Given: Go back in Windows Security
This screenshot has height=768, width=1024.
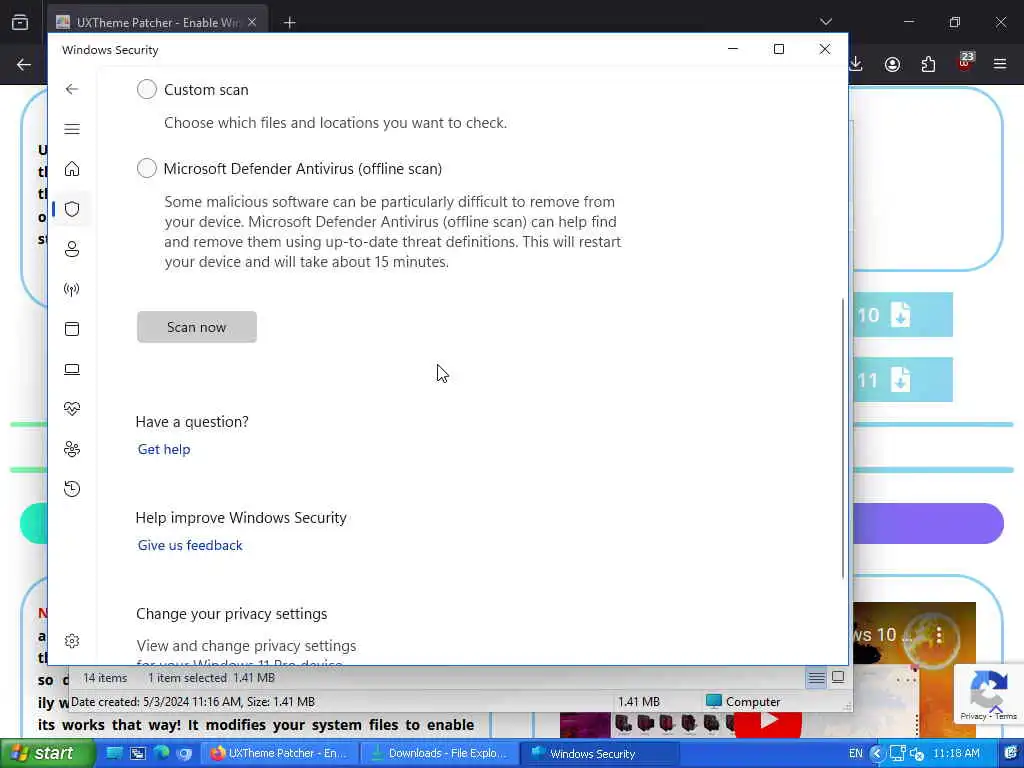Looking at the screenshot, I should click(x=72, y=89).
